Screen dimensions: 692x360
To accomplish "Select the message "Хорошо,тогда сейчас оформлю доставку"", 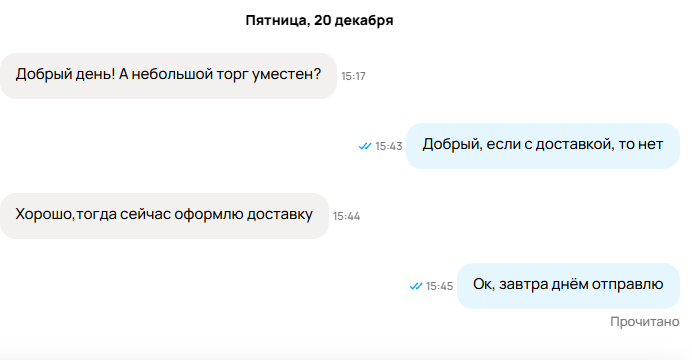I will [x=164, y=216].
